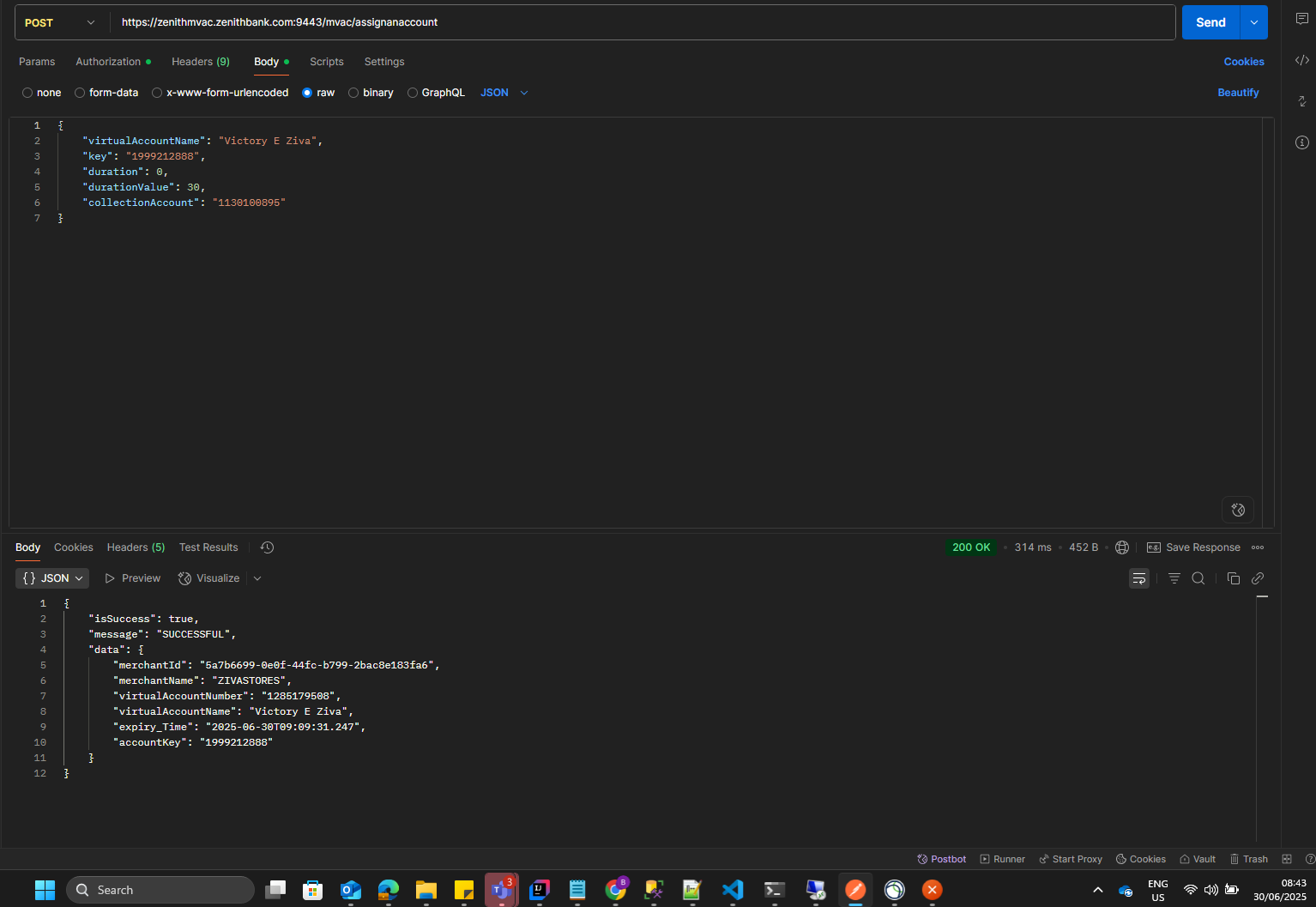The height and width of the screenshot is (907, 1316).
Task: Open request info icon in sidebar
Action: click(x=1301, y=142)
